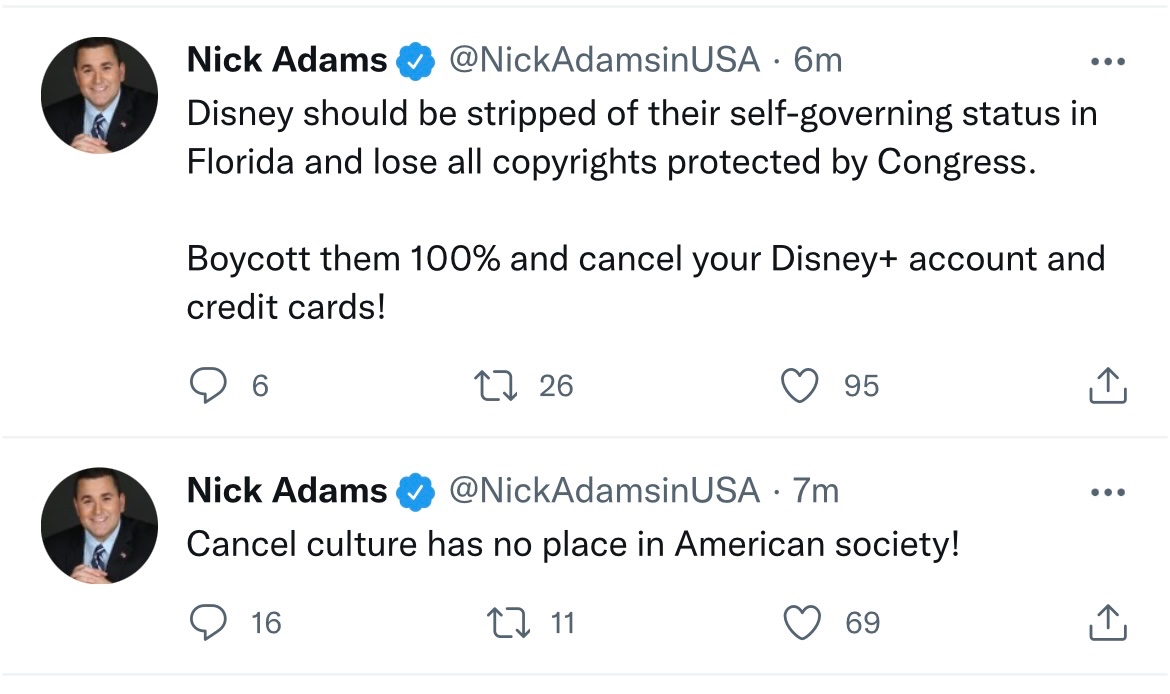The image size is (1170, 694).
Task: Share the cancel culture tweet
Action: pos(1107,623)
